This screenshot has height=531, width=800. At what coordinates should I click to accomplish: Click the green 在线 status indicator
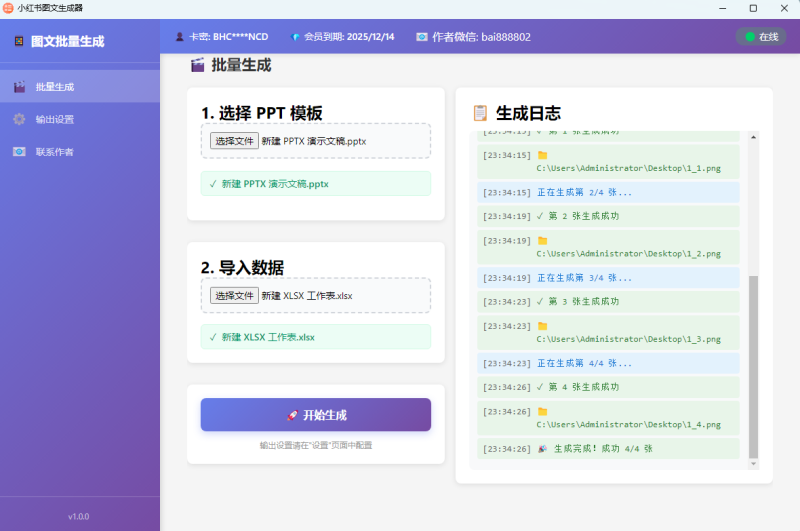[x=760, y=37]
